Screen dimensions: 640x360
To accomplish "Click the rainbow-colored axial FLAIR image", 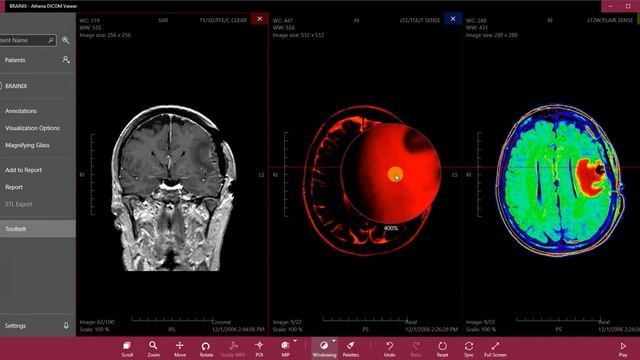I will (559, 180).
